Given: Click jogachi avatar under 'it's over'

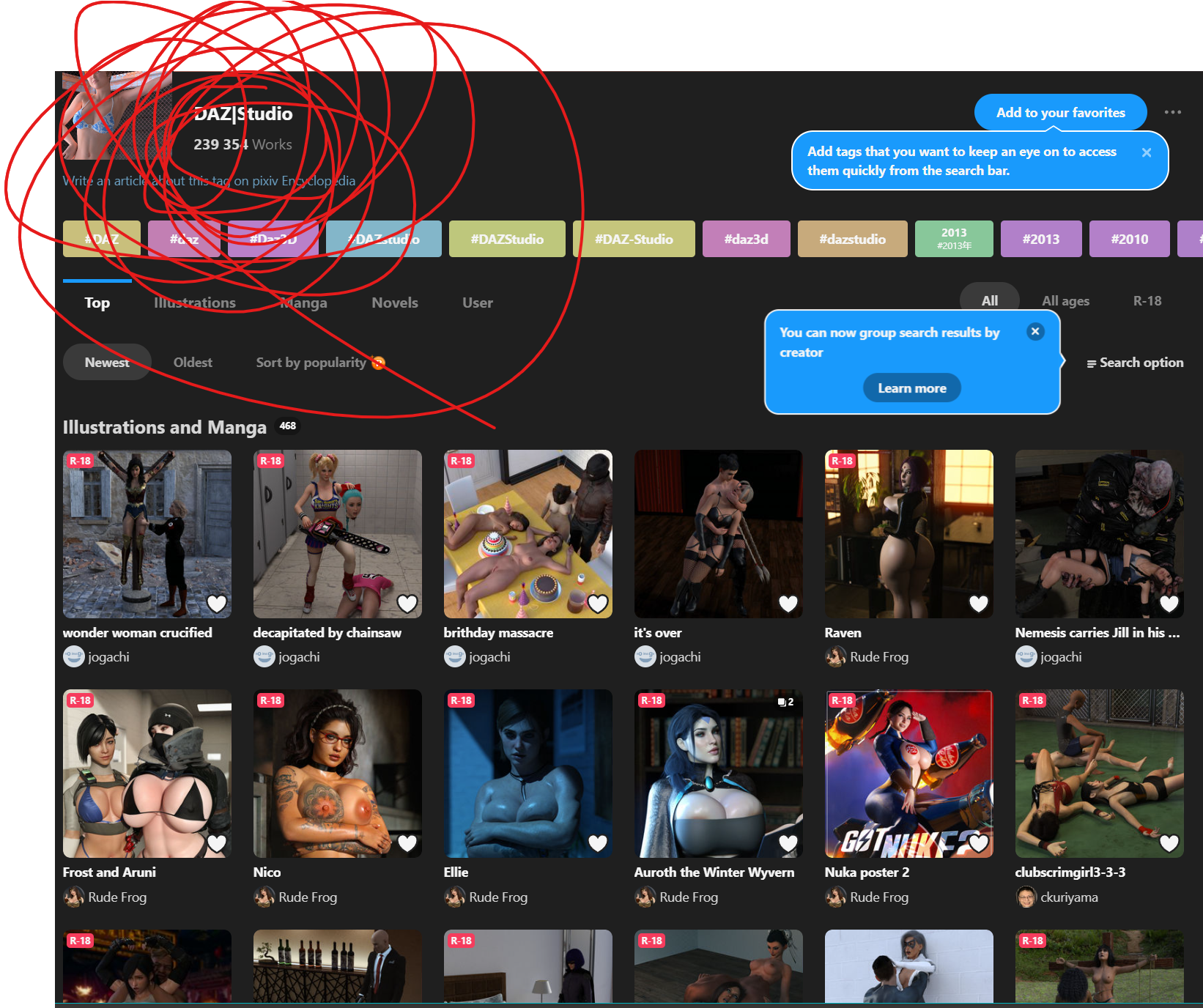Looking at the screenshot, I should pyautogui.click(x=645, y=656).
